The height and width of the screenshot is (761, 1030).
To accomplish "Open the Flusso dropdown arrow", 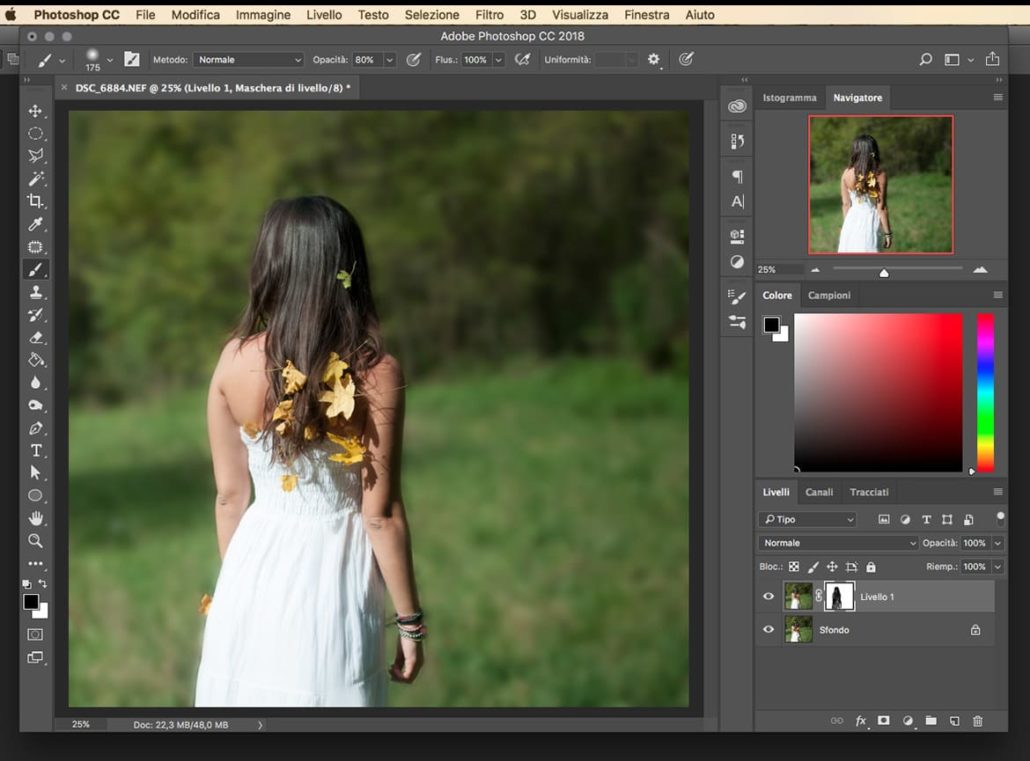I will 499,60.
